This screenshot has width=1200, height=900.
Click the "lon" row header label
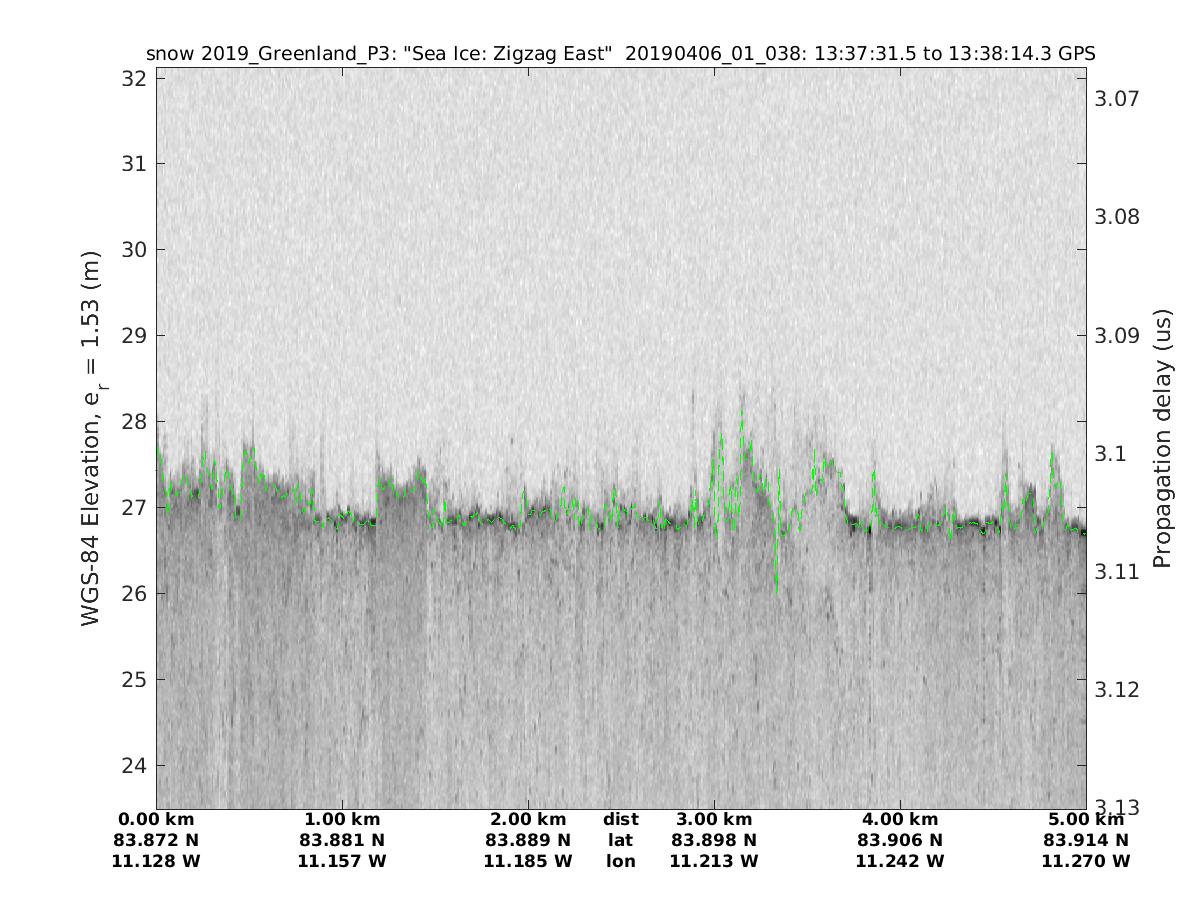click(x=620, y=861)
